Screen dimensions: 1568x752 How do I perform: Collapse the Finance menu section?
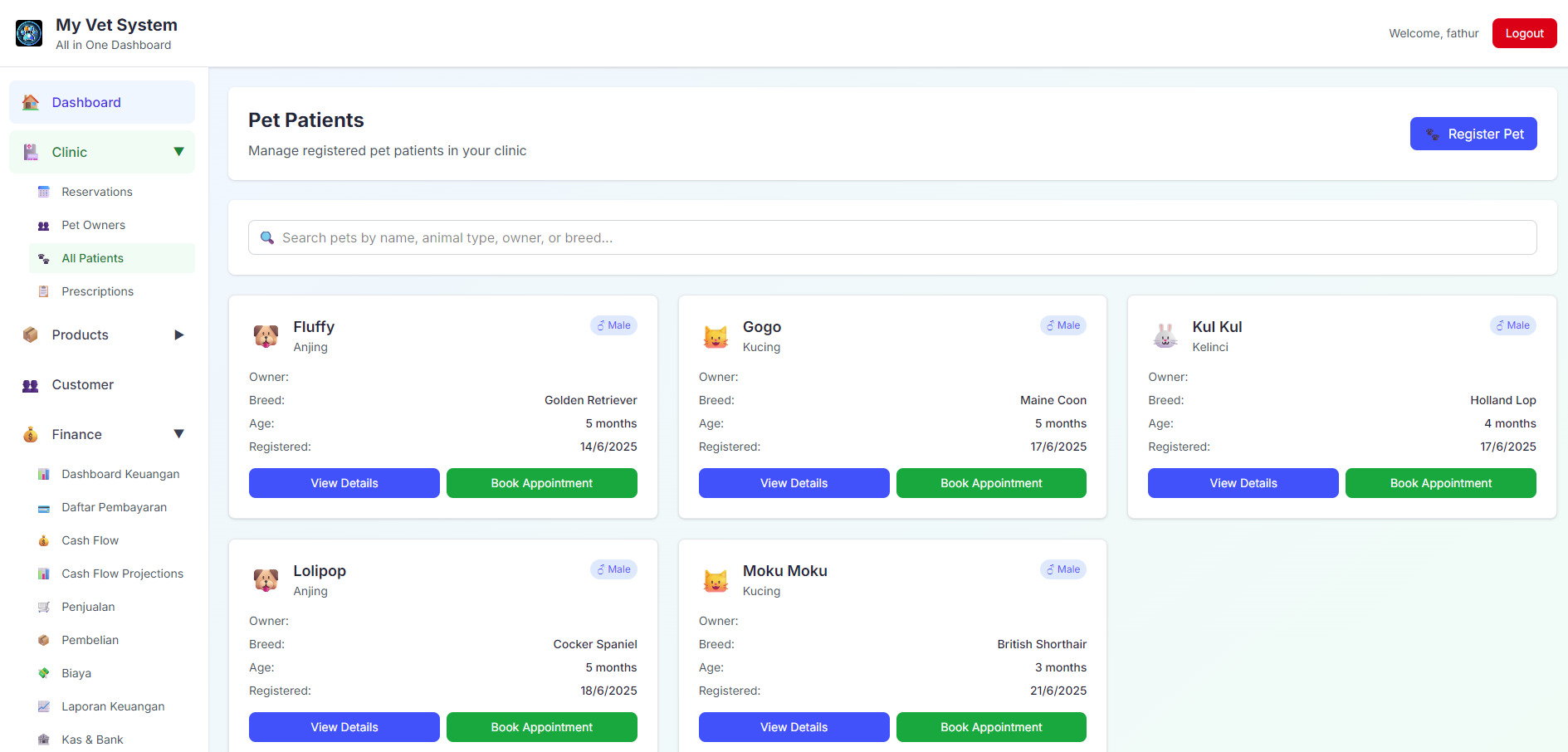click(x=178, y=434)
